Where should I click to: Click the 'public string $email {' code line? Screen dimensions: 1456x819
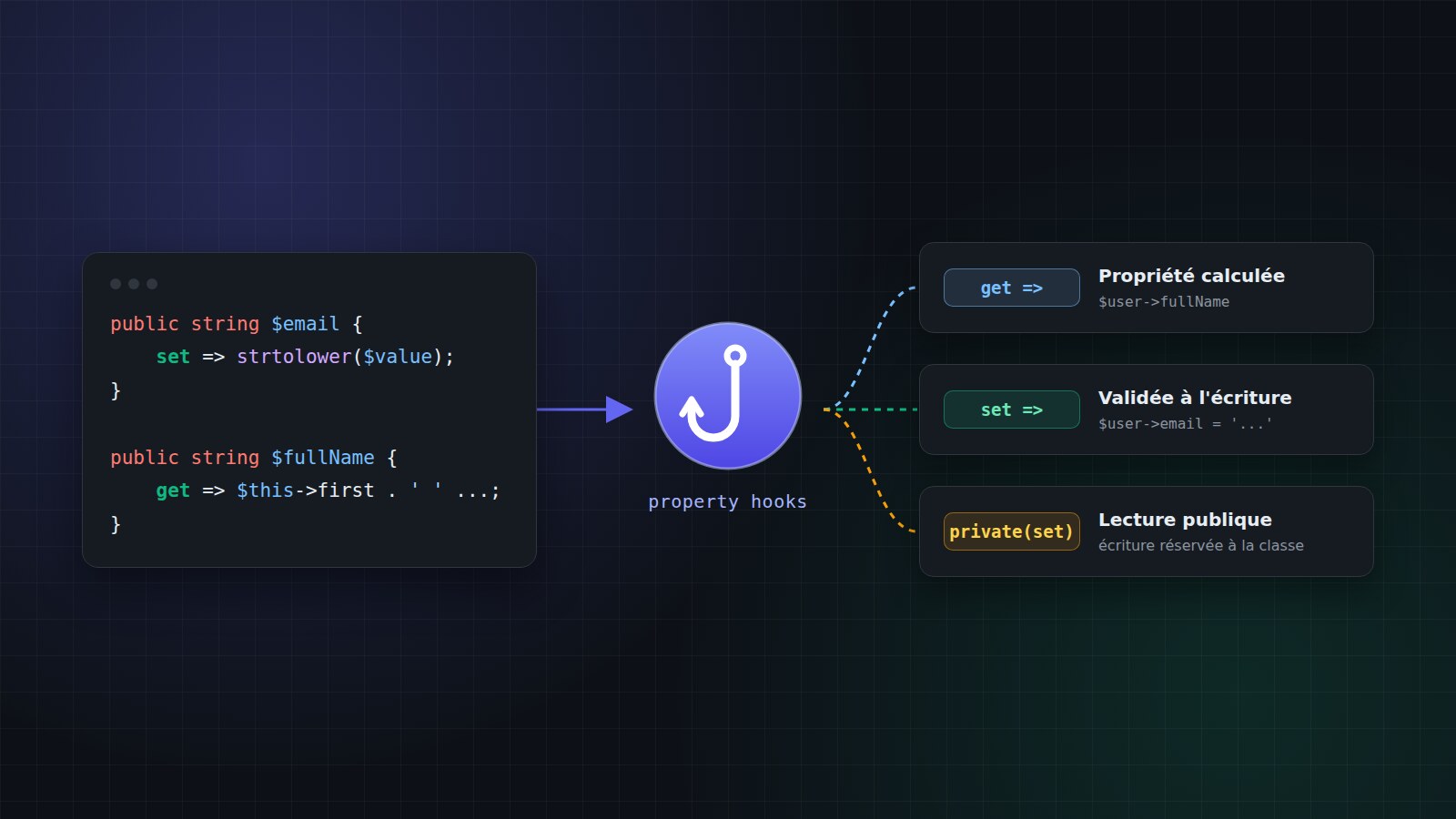pyautogui.click(x=237, y=324)
